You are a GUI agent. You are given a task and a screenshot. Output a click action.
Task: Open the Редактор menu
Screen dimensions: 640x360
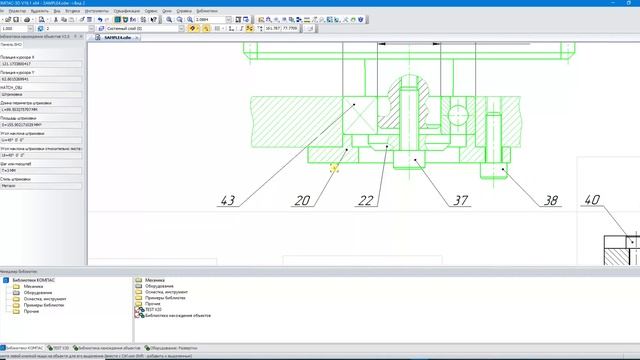[x=17, y=11]
